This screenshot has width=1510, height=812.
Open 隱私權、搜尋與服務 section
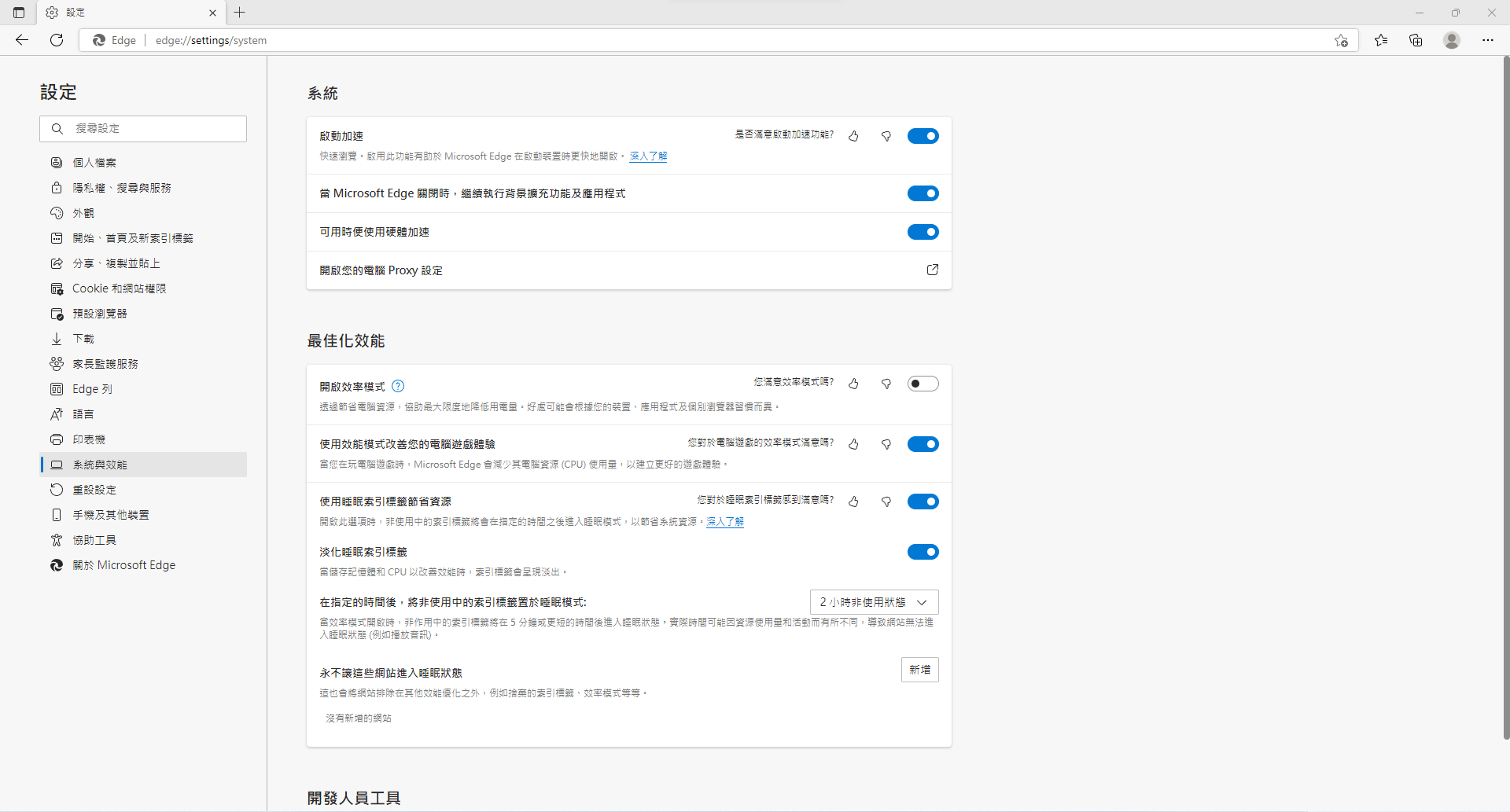pos(143,188)
